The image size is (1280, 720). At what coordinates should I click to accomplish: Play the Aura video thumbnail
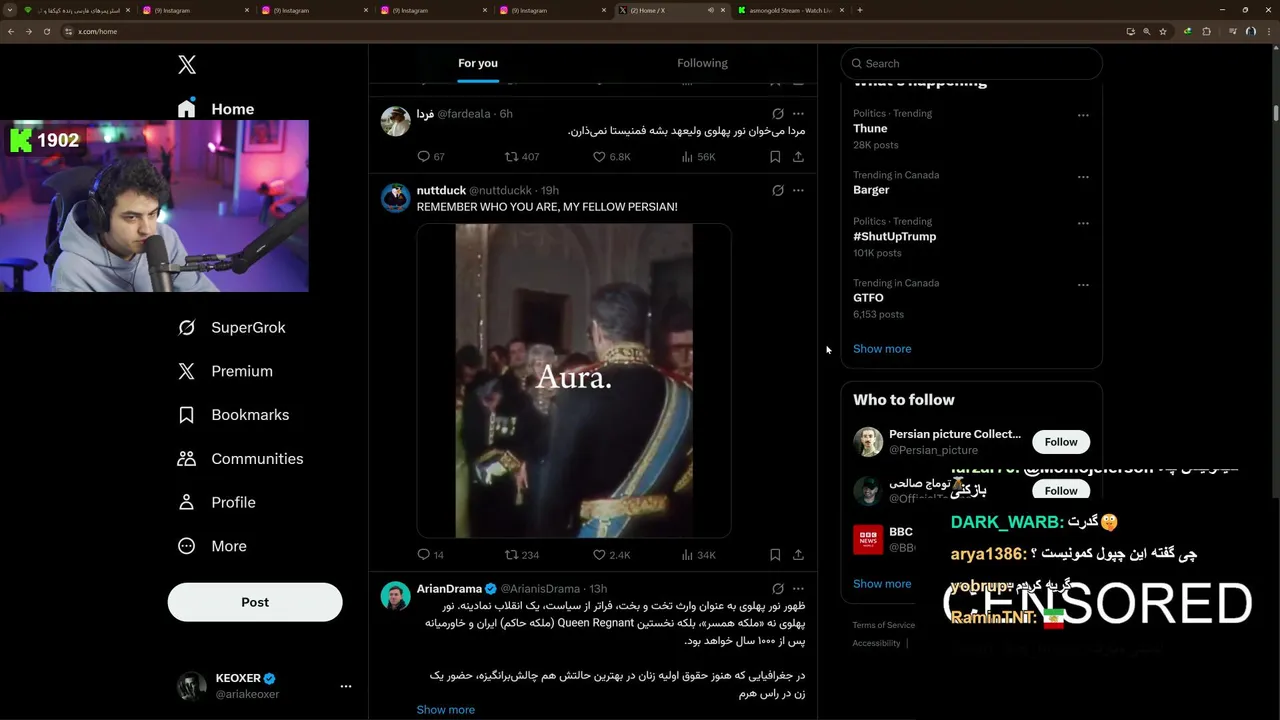574,381
